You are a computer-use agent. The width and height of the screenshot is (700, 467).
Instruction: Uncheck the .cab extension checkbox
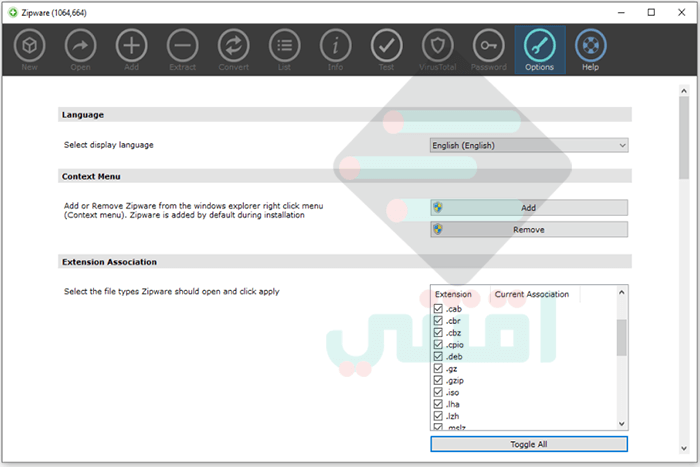(438, 309)
